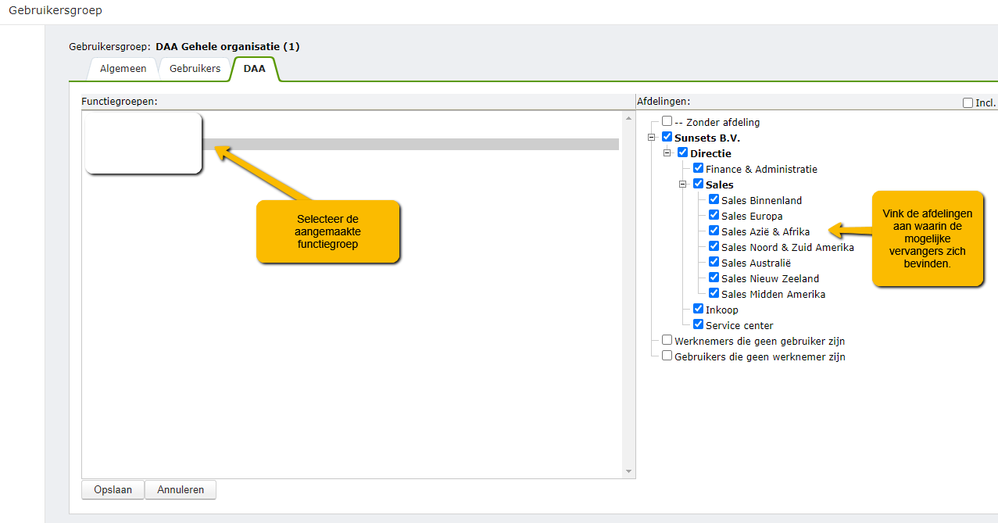Click the Sunsets B.V. label
Viewport: 998px width, 523px height.
[707, 138]
